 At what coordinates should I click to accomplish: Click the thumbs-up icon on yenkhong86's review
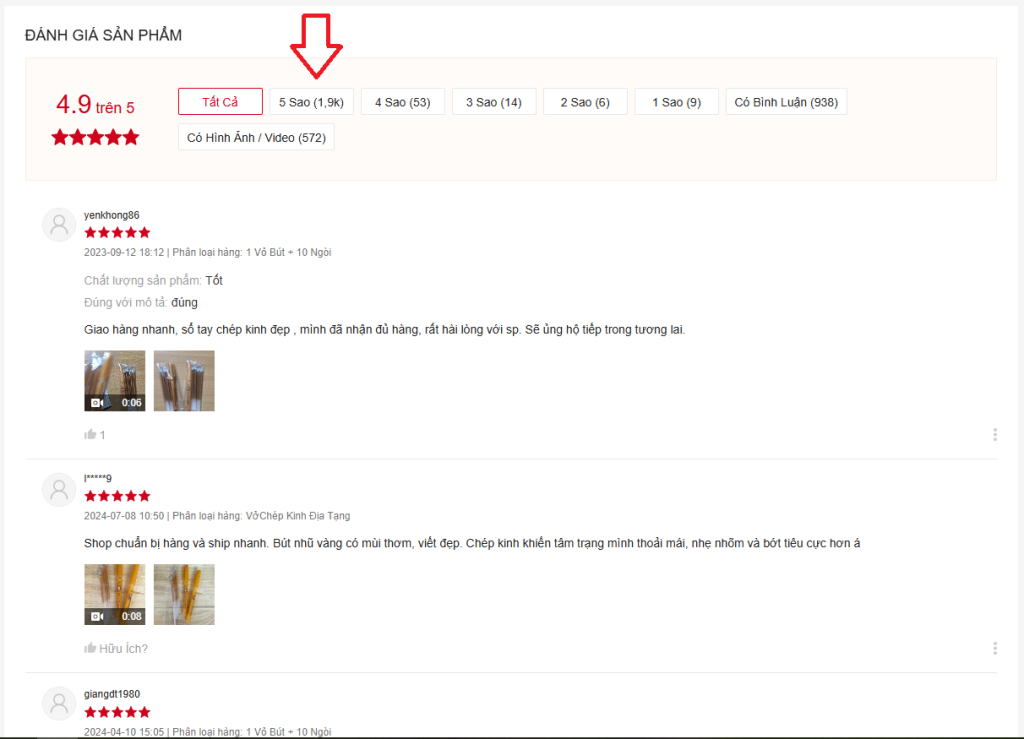(x=91, y=435)
